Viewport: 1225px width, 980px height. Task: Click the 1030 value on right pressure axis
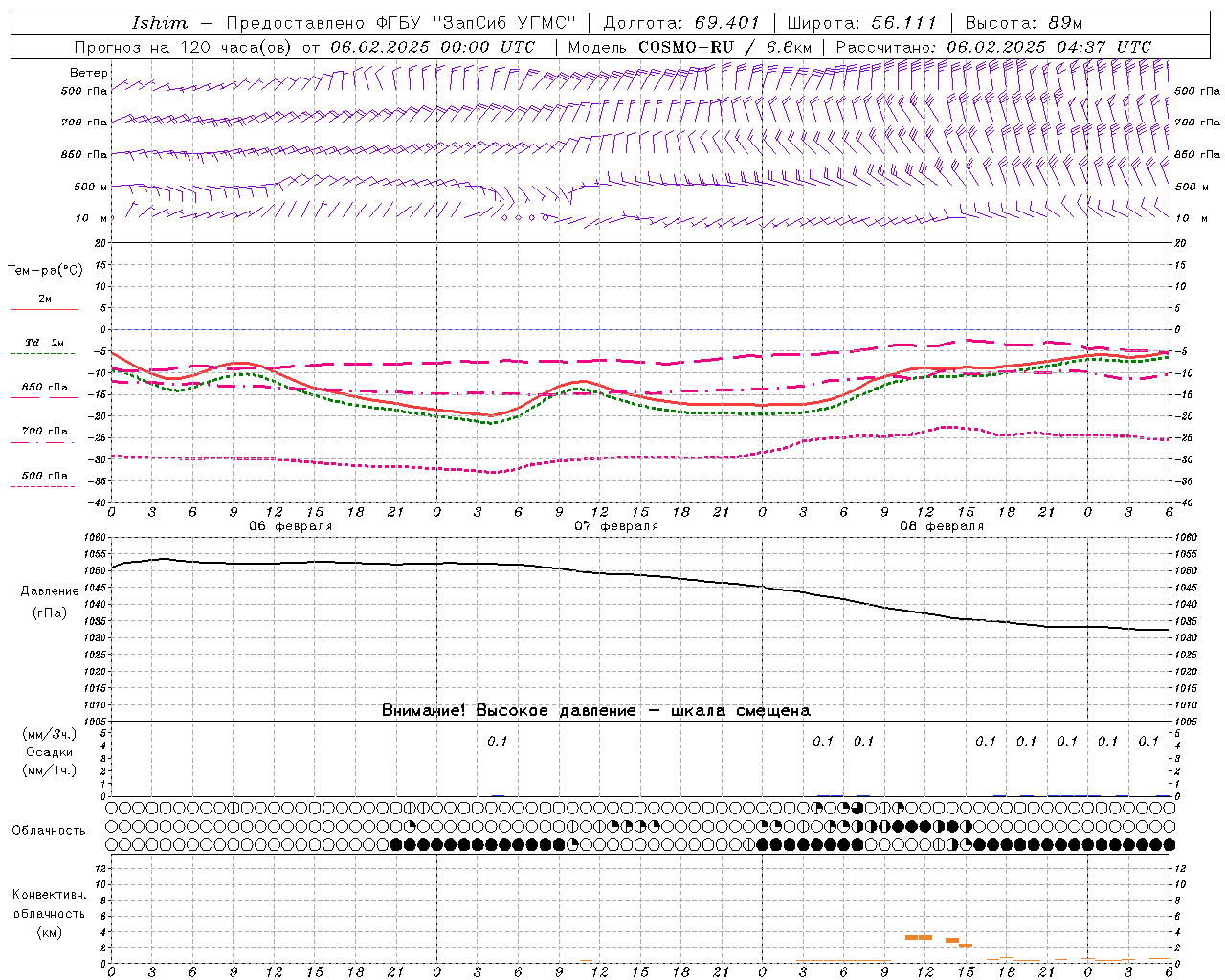(x=1186, y=637)
